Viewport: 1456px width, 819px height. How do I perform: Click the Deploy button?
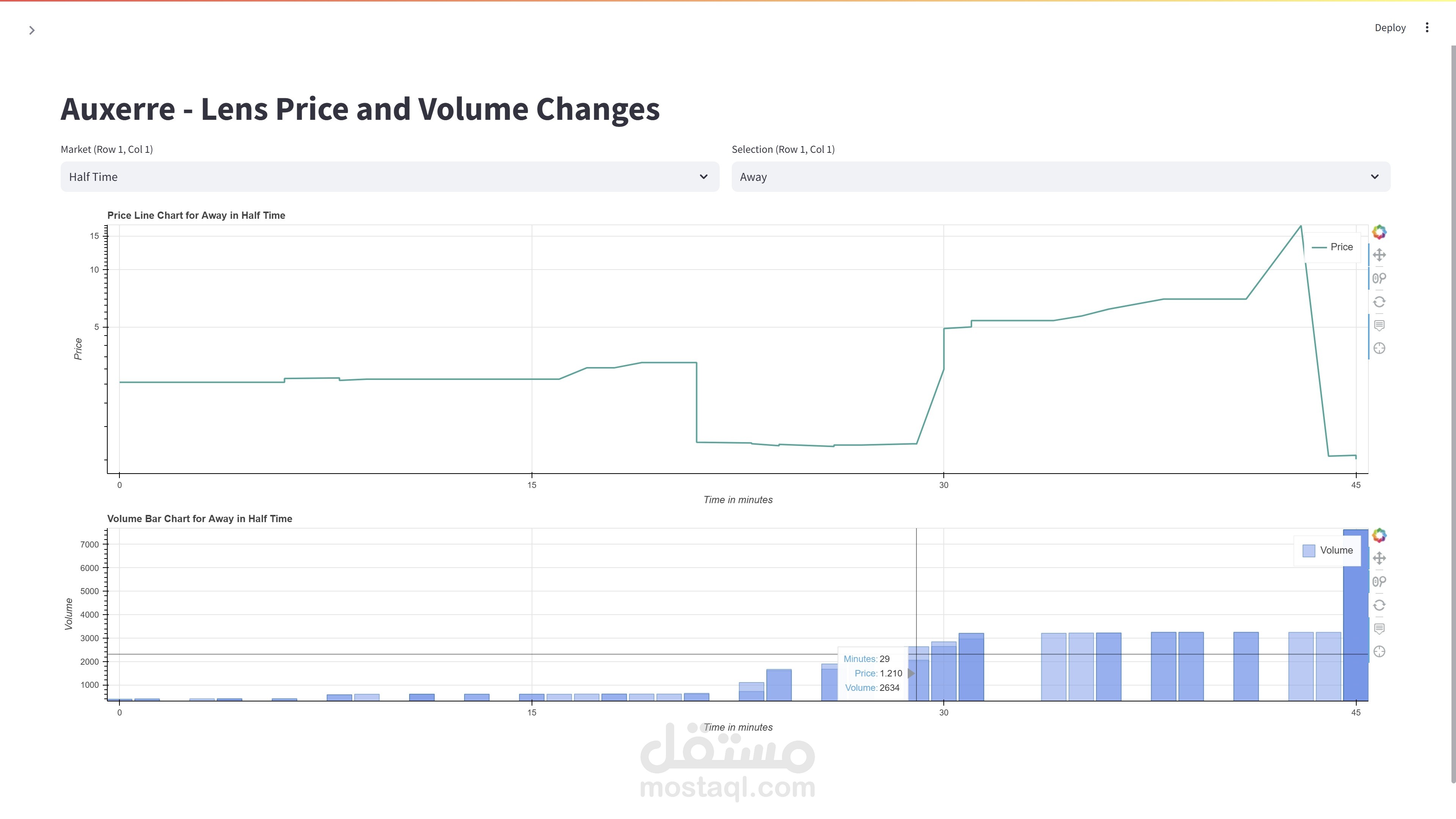[1390, 28]
